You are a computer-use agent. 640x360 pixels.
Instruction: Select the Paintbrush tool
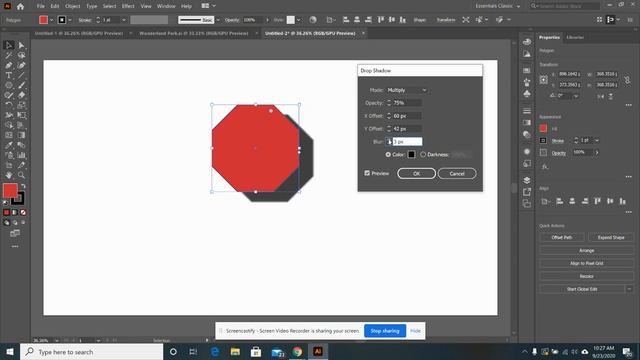21,85
